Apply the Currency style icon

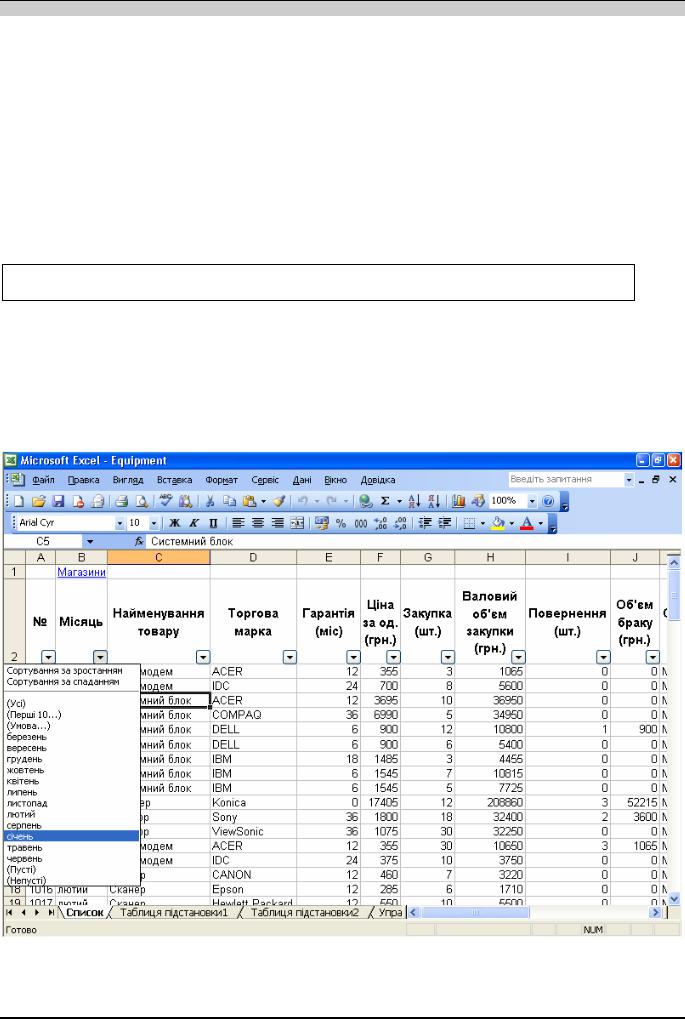(321, 523)
